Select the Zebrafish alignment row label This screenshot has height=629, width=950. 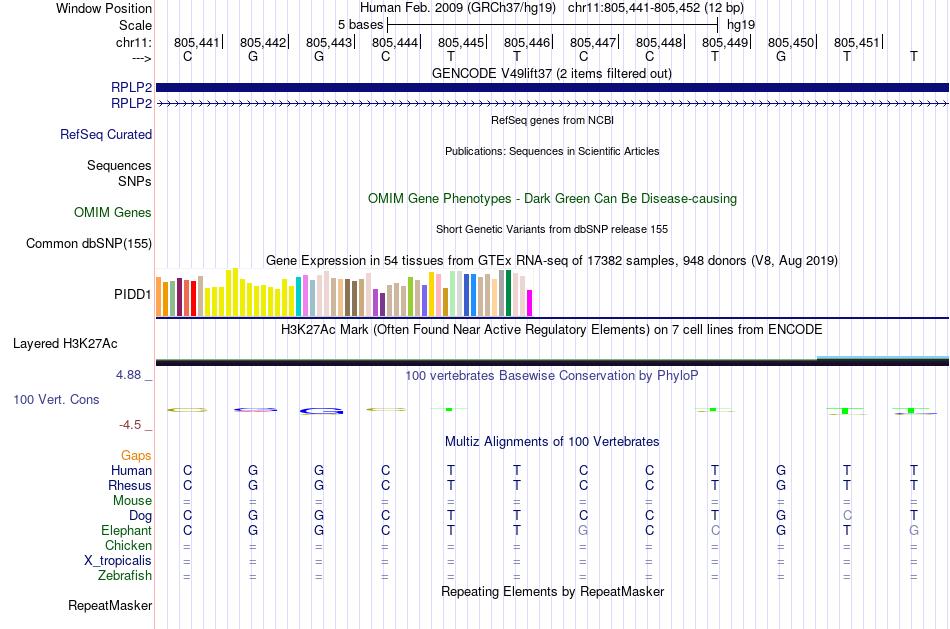[125, 575]
